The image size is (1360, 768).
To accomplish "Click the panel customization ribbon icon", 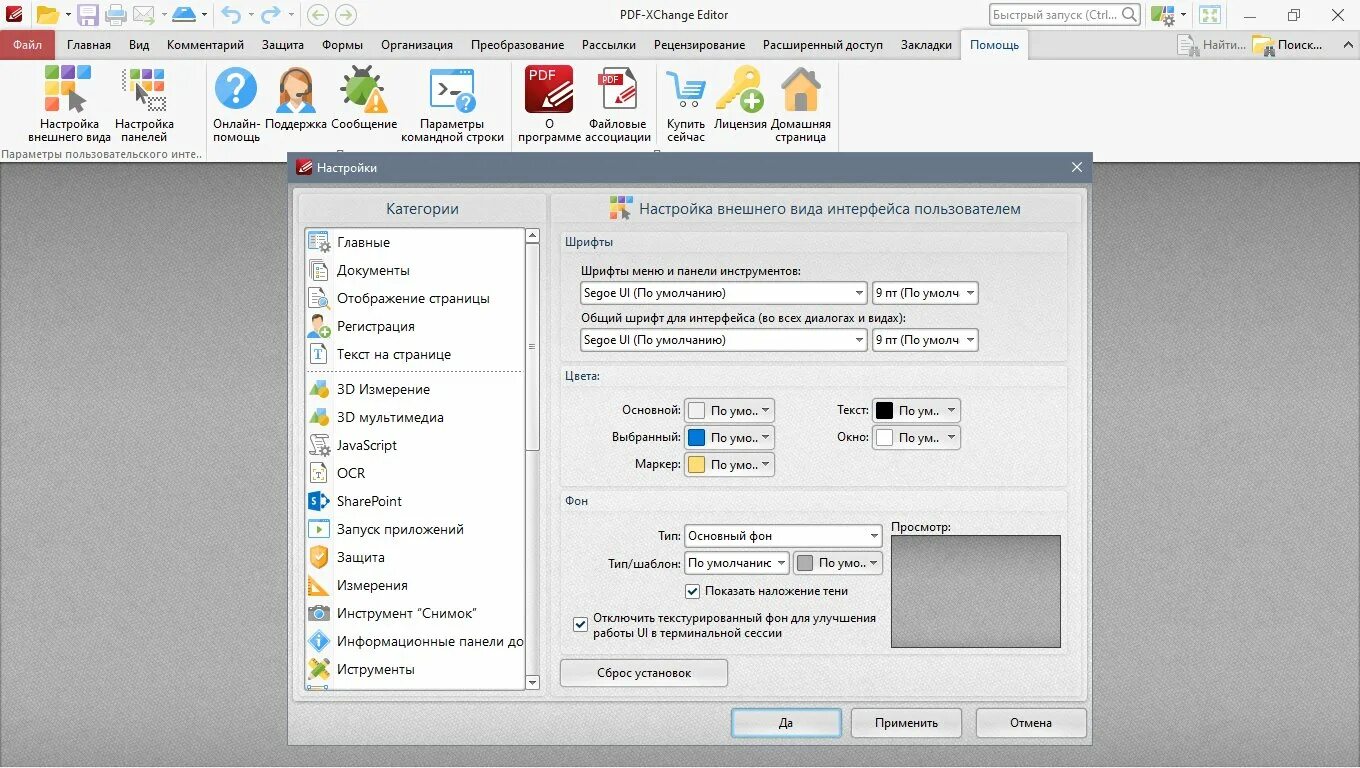I will coord(144,104).
